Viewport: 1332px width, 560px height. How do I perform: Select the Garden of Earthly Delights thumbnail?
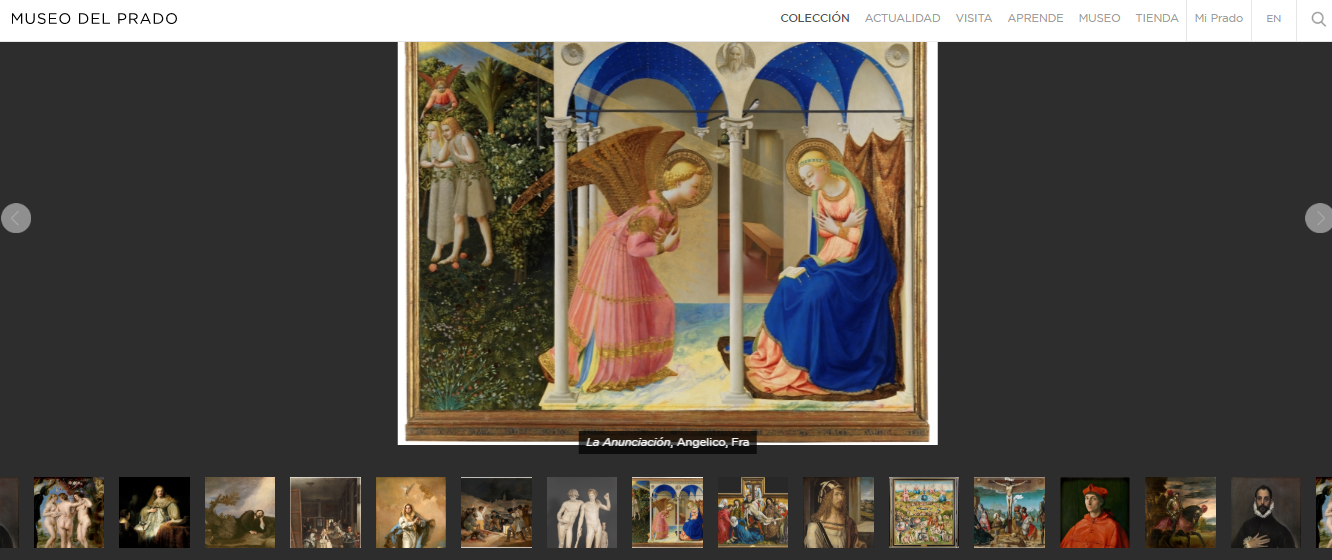pos(924,512)
